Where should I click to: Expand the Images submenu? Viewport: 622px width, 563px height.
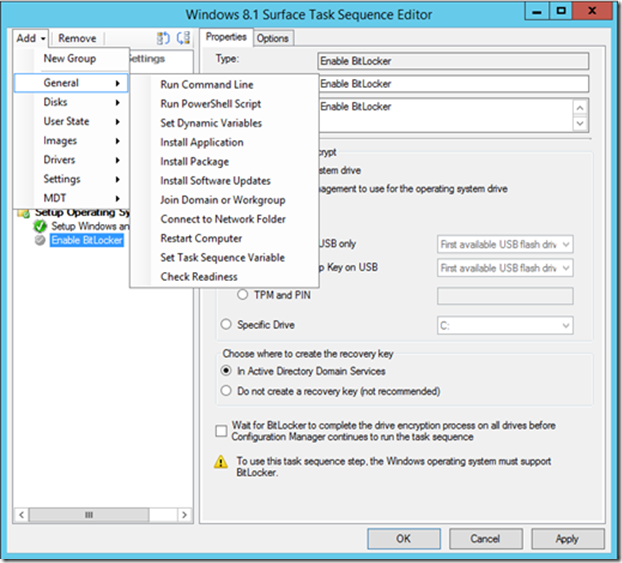click(71, 141)
